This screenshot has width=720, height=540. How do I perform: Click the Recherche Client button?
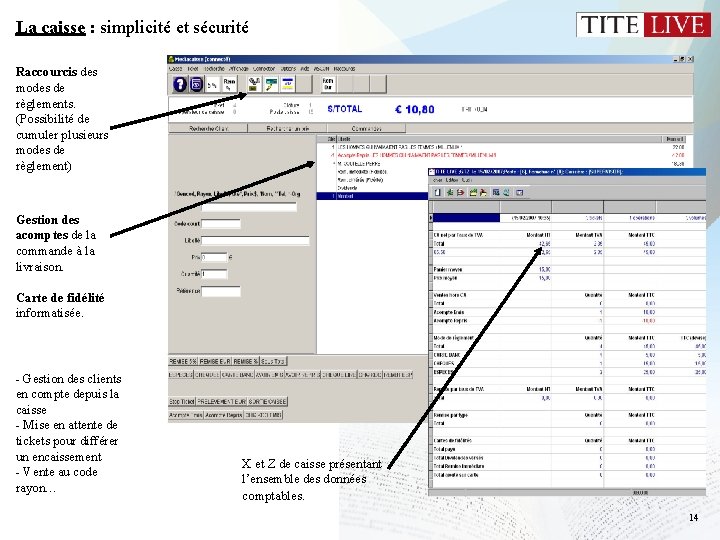[208, 128]
